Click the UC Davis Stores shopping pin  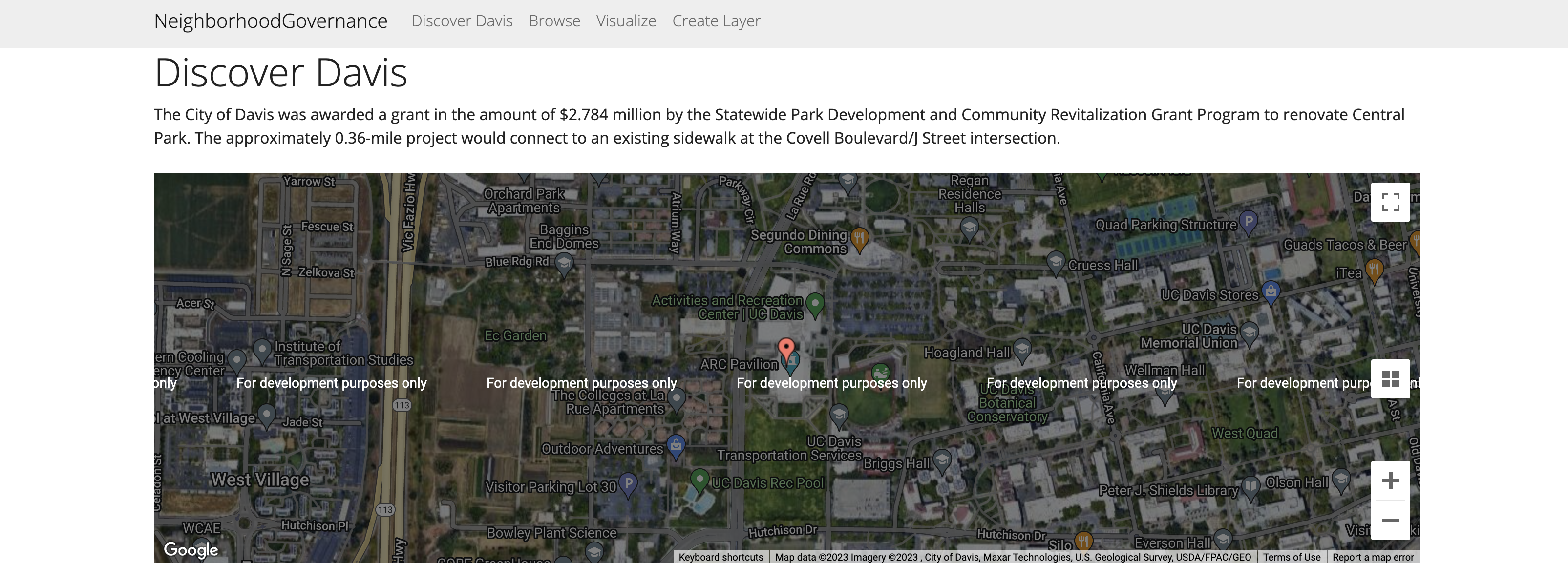point(1271,292)
